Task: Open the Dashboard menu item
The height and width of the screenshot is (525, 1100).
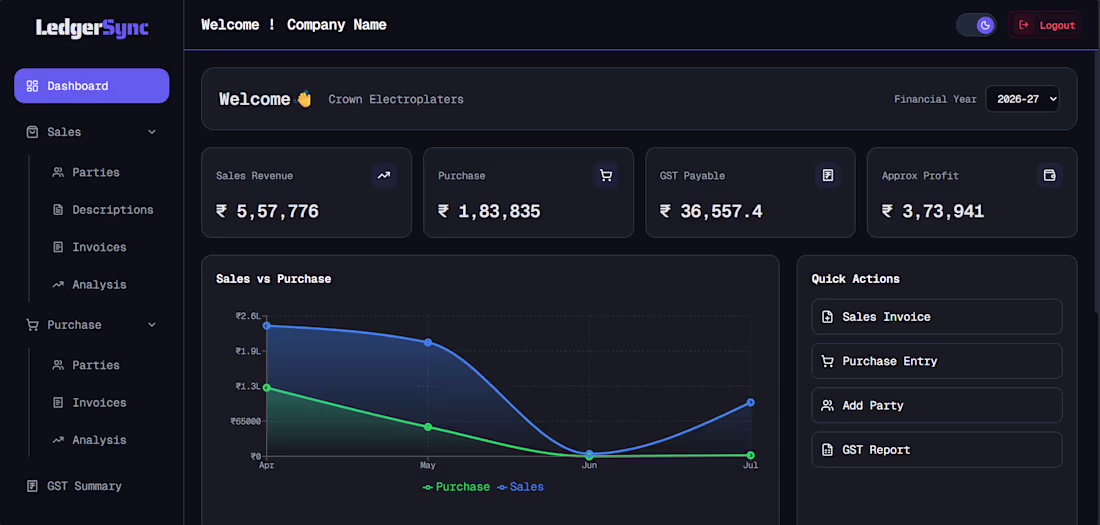Action: tap(92, 86)
